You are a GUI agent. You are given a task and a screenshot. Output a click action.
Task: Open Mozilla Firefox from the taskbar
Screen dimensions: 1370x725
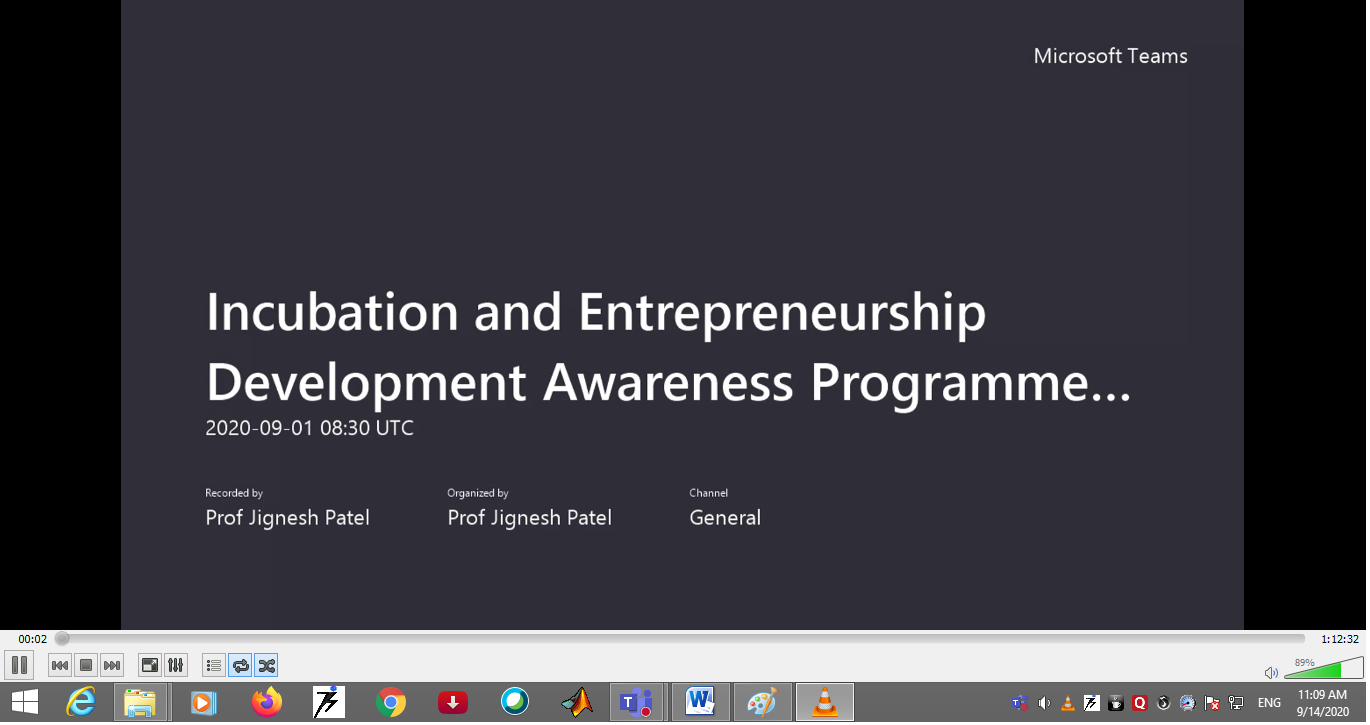pos(267,703)
